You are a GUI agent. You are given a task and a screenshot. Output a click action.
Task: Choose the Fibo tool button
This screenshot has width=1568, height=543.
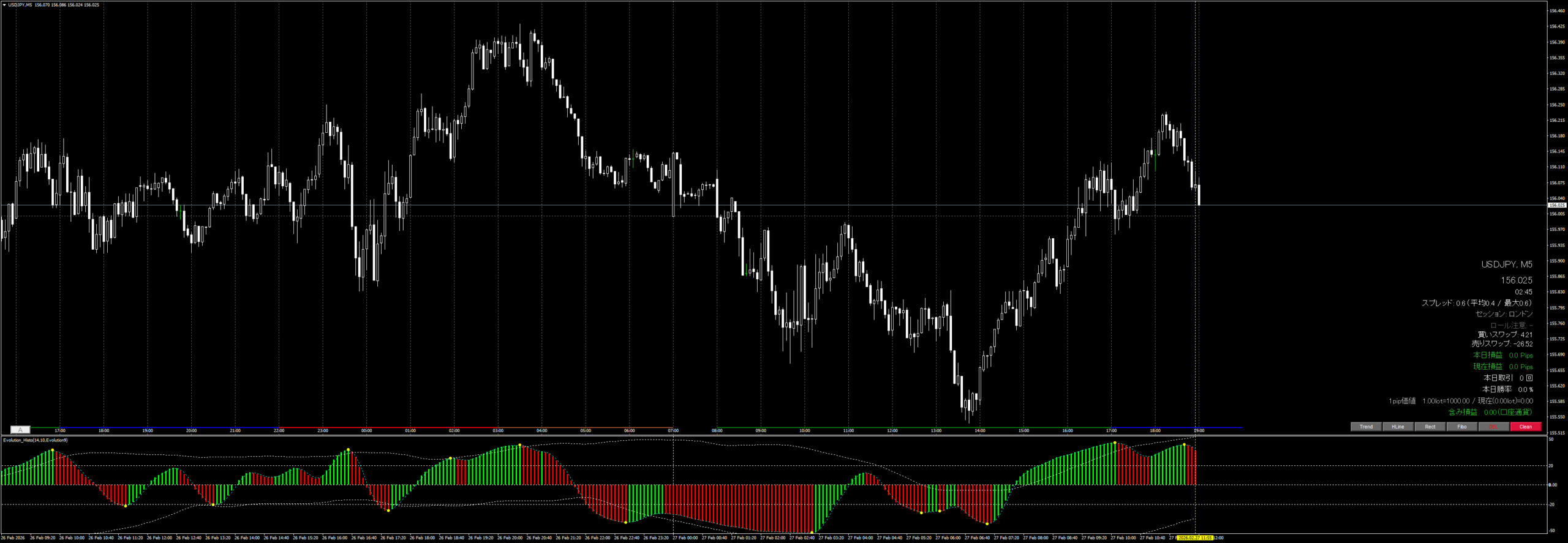[x=1461, y=427]
